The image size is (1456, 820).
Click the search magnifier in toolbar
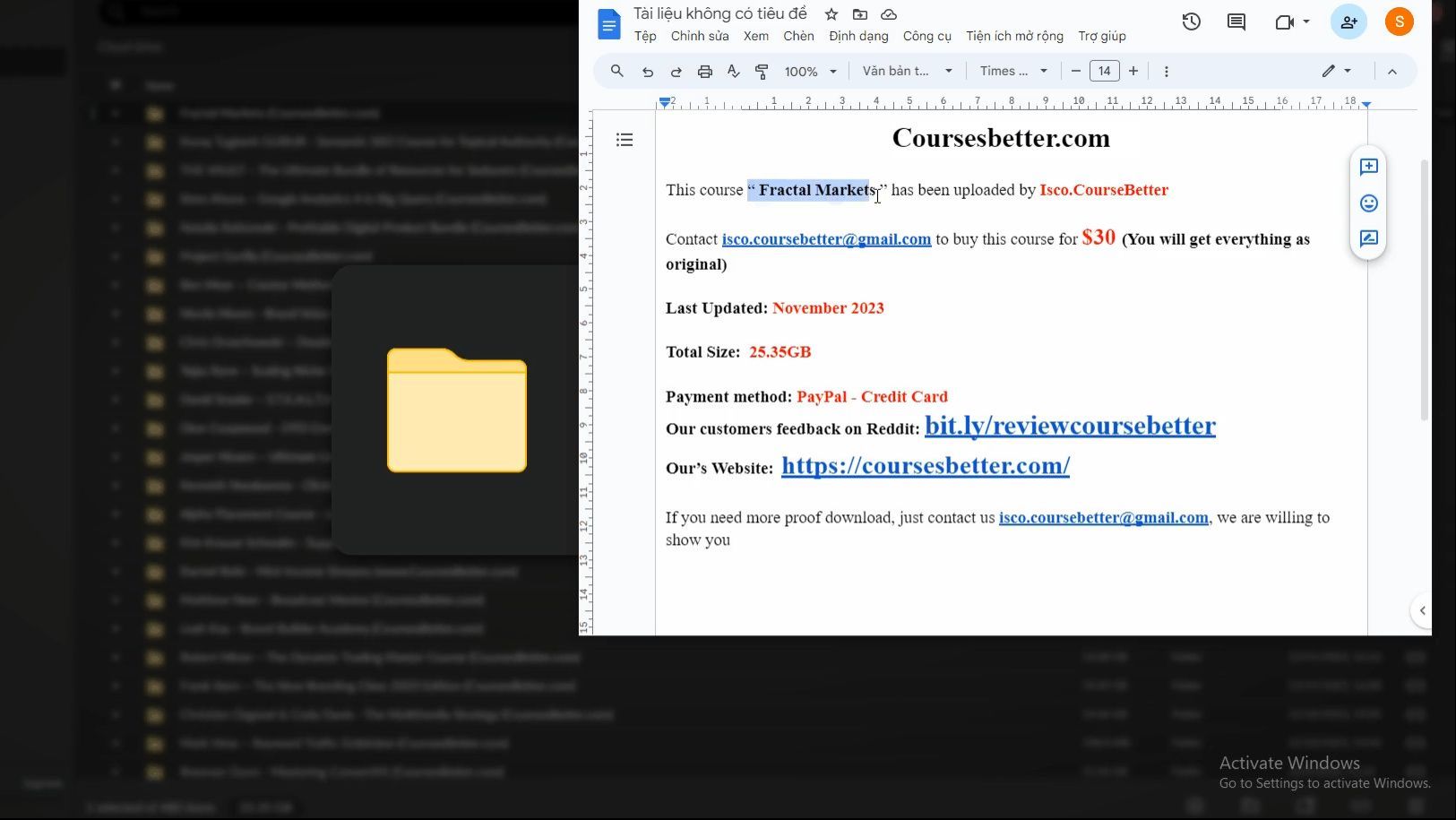point(617,71)
